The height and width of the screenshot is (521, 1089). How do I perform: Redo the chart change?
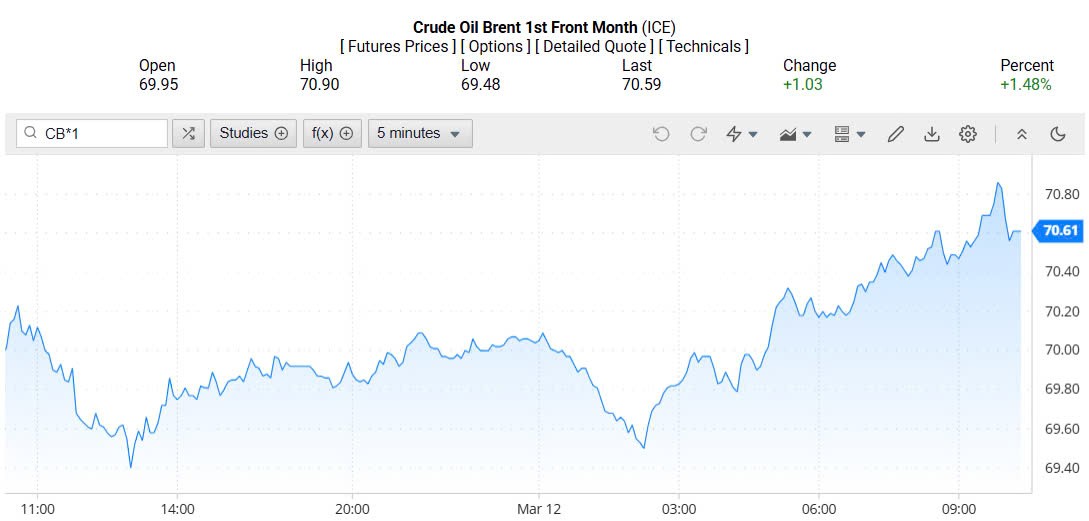coord(698,133)
